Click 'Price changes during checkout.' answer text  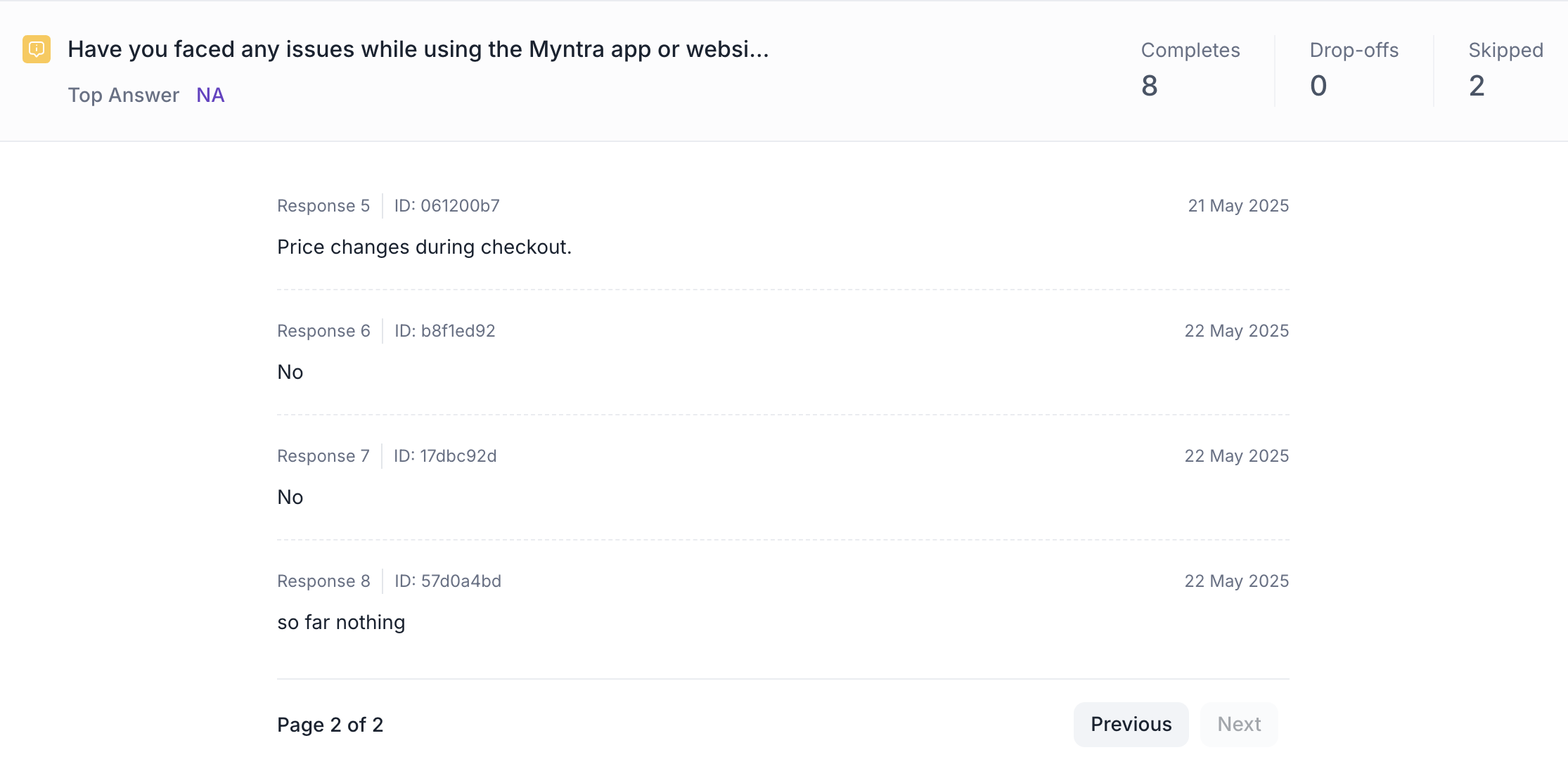tap(424, 247)
